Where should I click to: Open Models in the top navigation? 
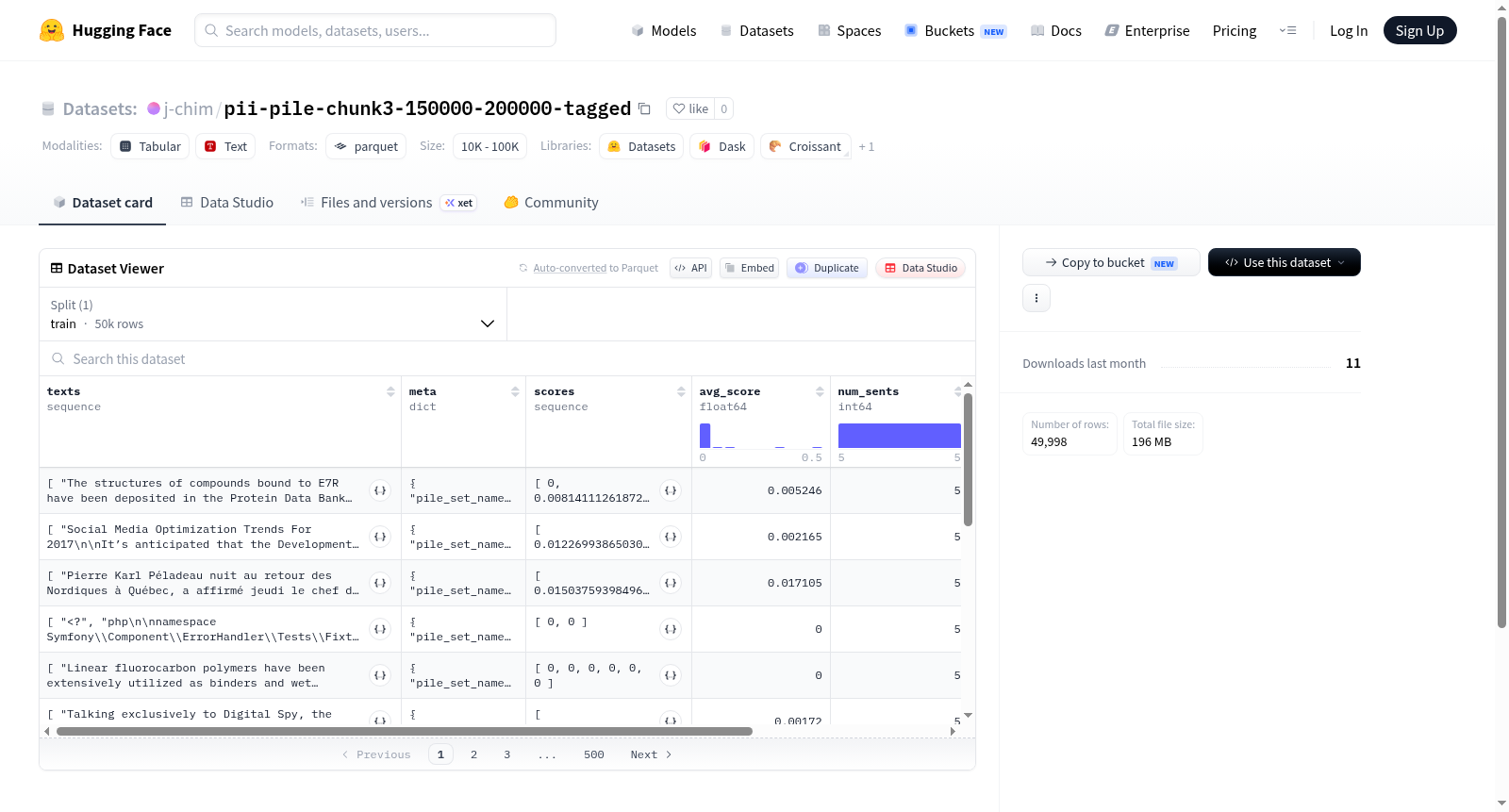(664, 30)
